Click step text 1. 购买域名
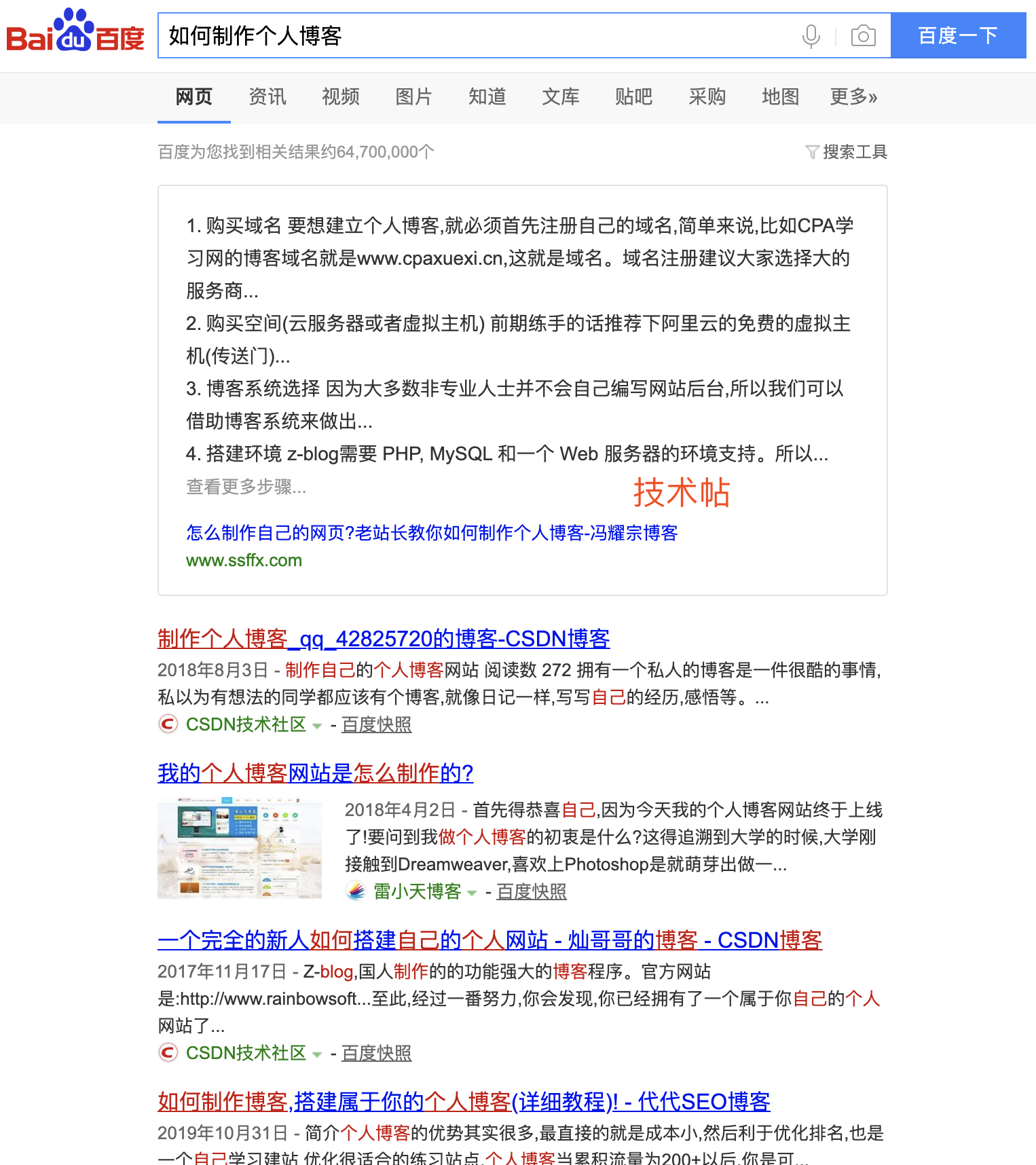 (x=234, y=225)
